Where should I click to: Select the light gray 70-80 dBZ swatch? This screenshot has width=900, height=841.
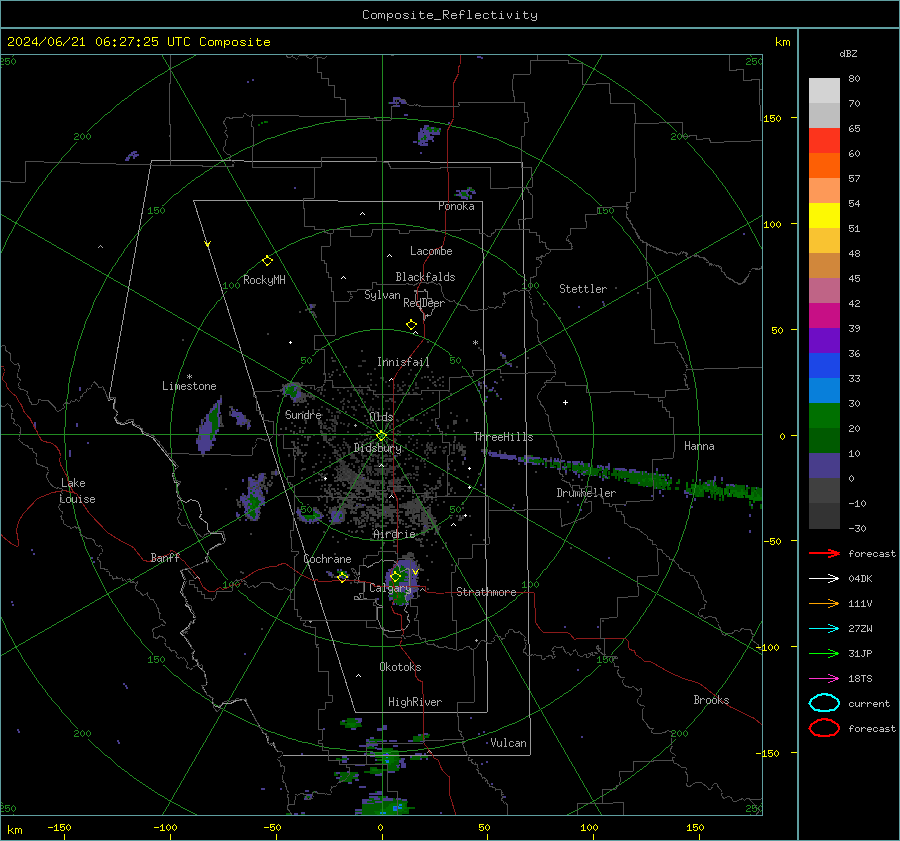click(x=824, y=91)
